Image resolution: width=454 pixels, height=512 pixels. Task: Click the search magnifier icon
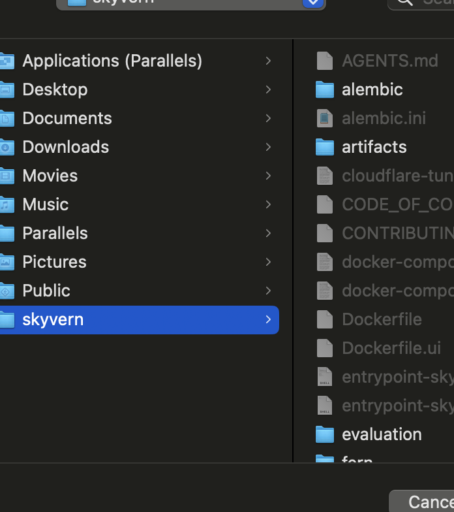(405, 2)
